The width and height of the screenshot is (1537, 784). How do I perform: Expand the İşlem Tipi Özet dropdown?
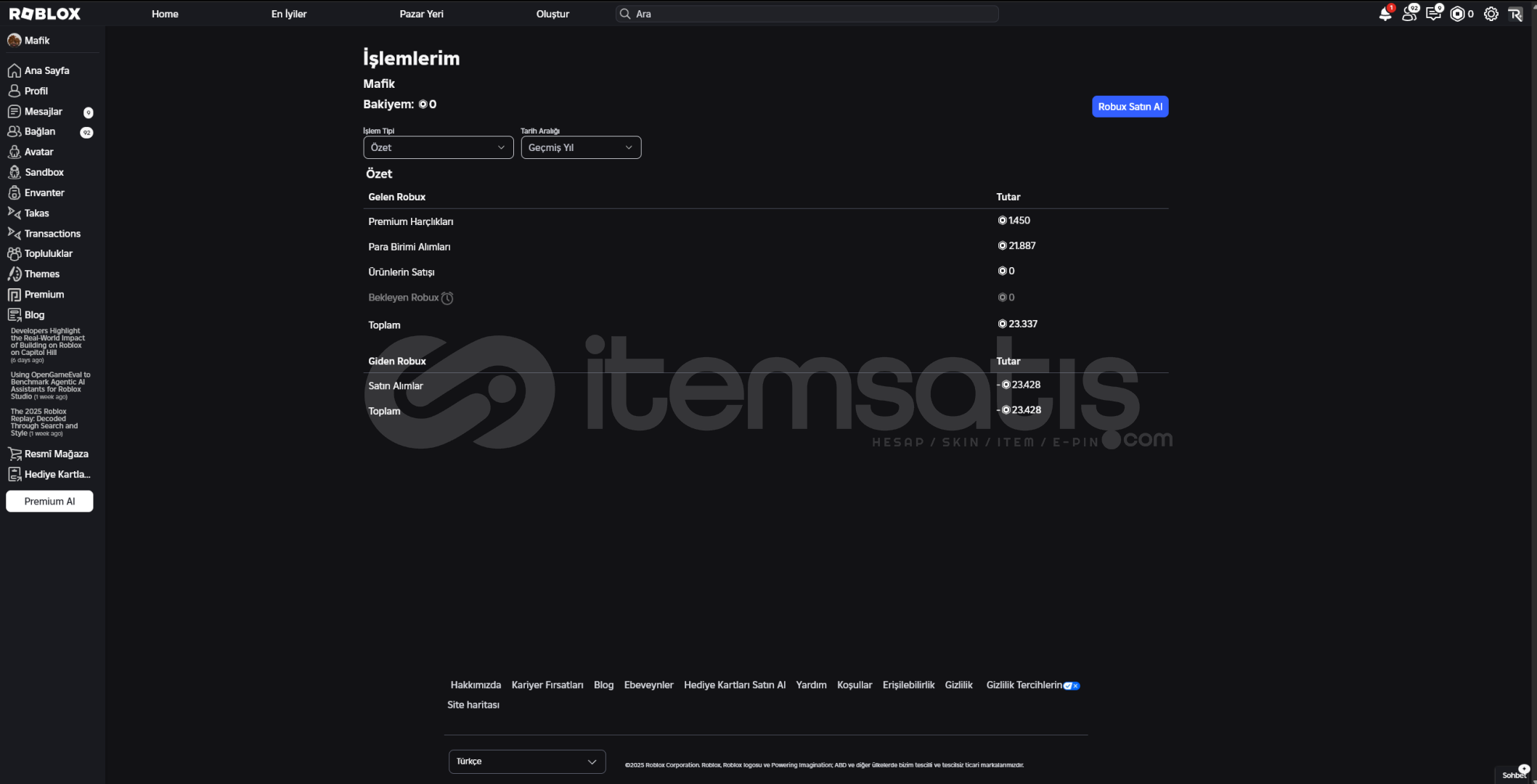(438, 147)
